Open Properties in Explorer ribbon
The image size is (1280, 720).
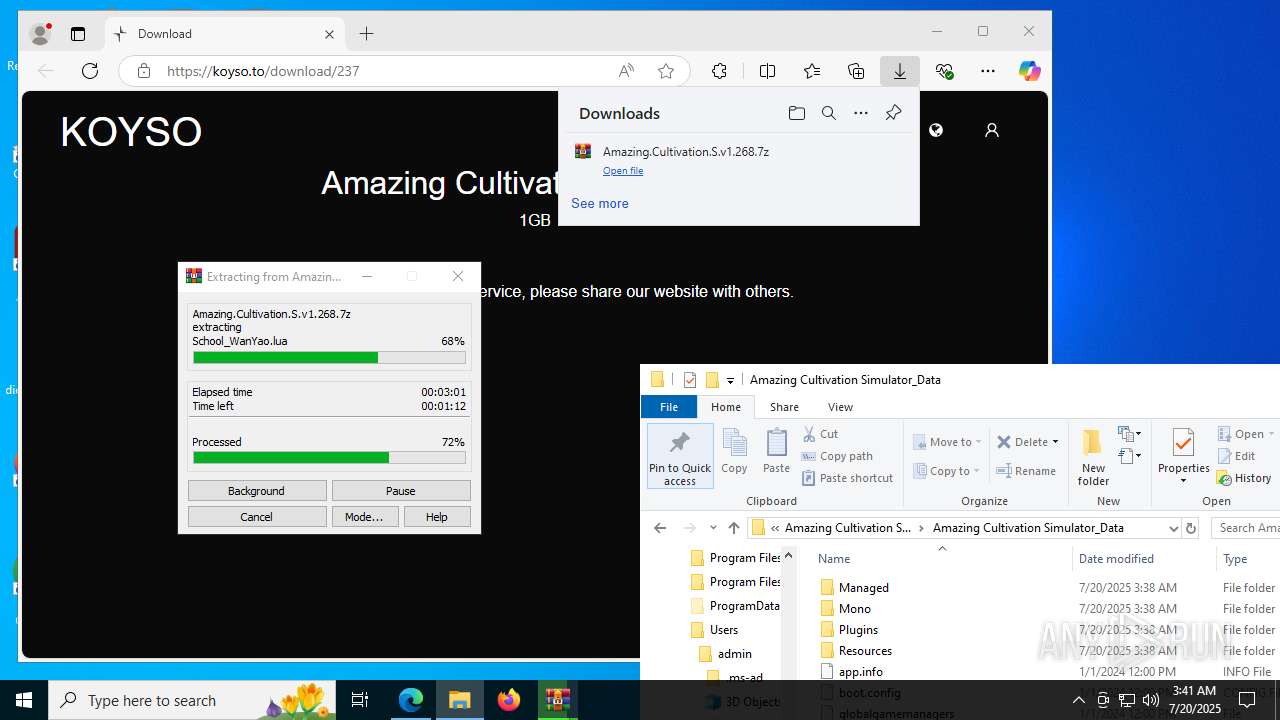[x=1184, y=455]
